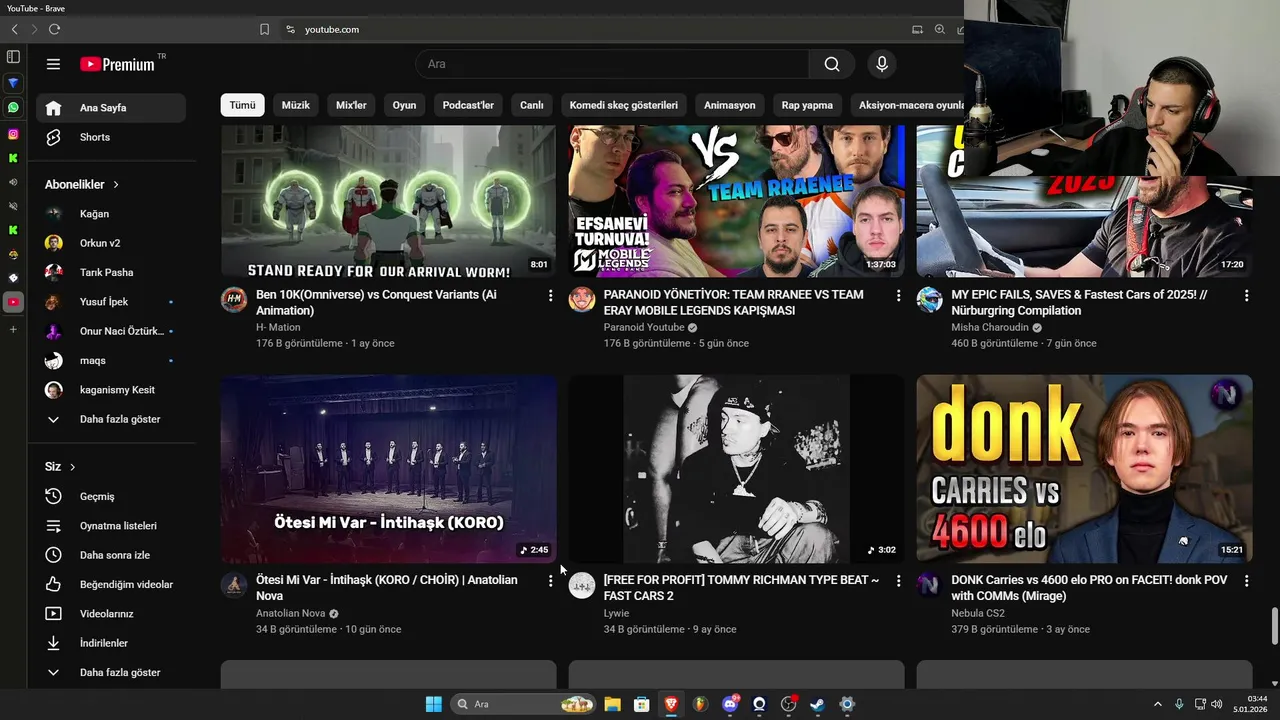Expand Siz section chevron
Screen dimensions: 1280x720
(x=72, y=467)
